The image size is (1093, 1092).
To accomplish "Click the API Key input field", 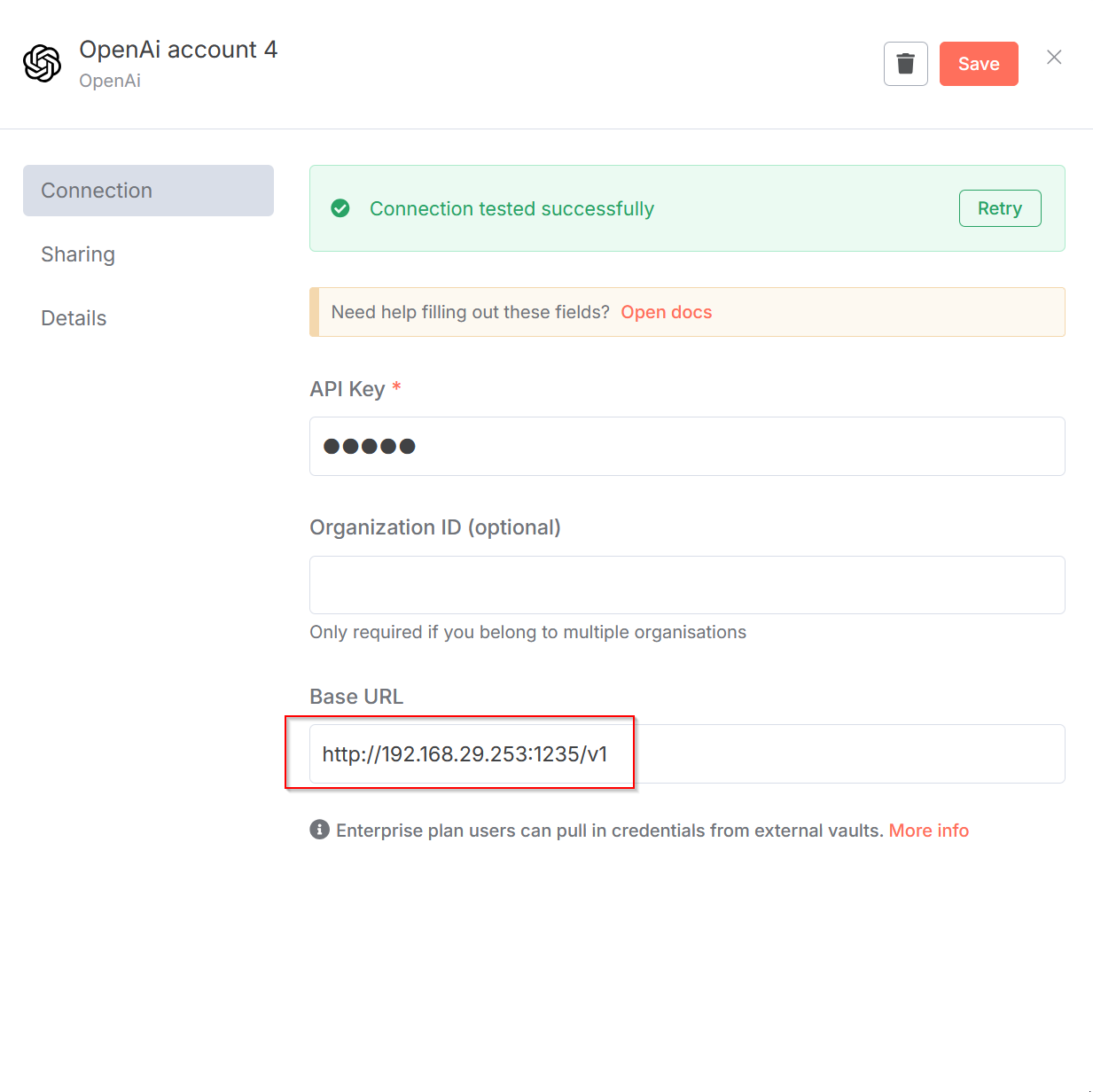I will click(x=687, y=446).
